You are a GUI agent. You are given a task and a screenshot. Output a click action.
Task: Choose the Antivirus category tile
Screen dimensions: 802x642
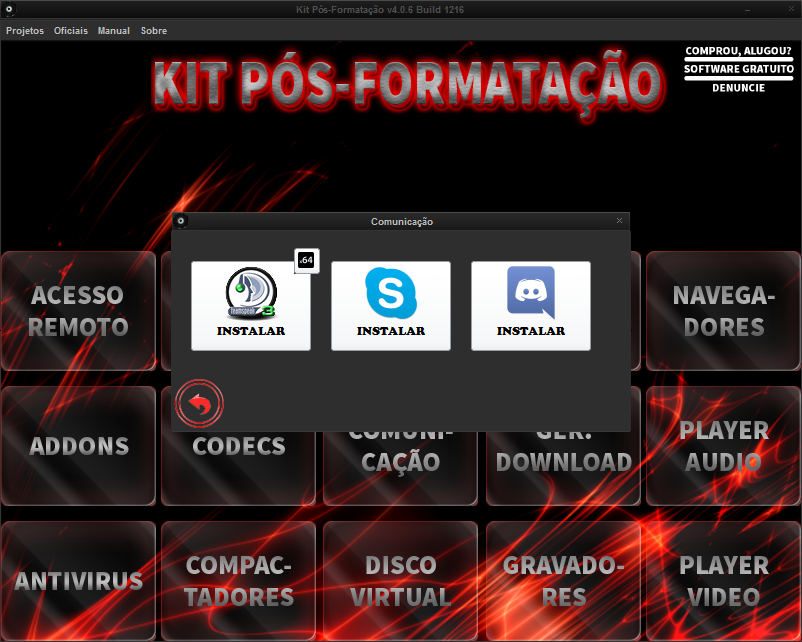pyautogui.click(x=78, y=581)
